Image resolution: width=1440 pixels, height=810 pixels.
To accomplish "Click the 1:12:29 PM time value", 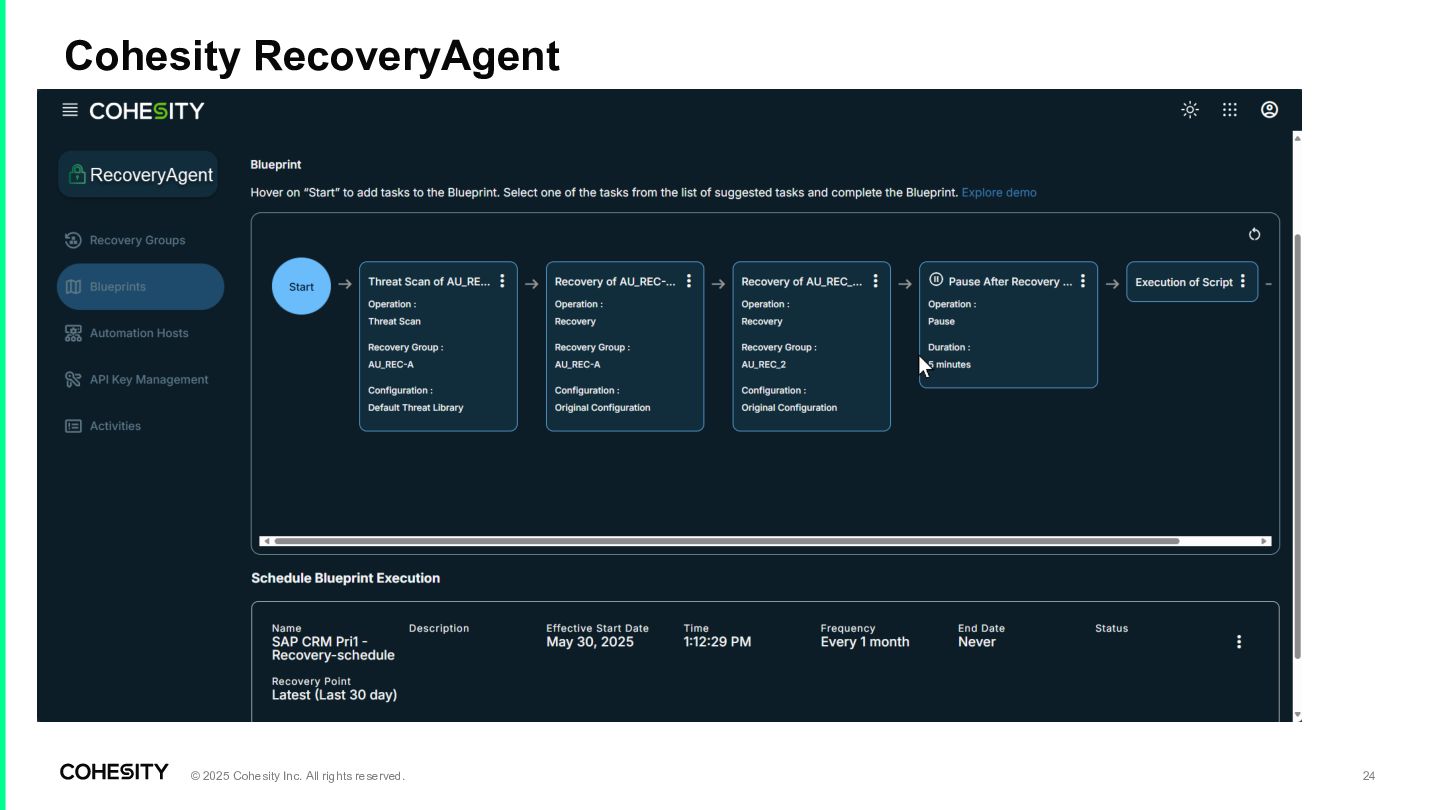I will (717, 642).
